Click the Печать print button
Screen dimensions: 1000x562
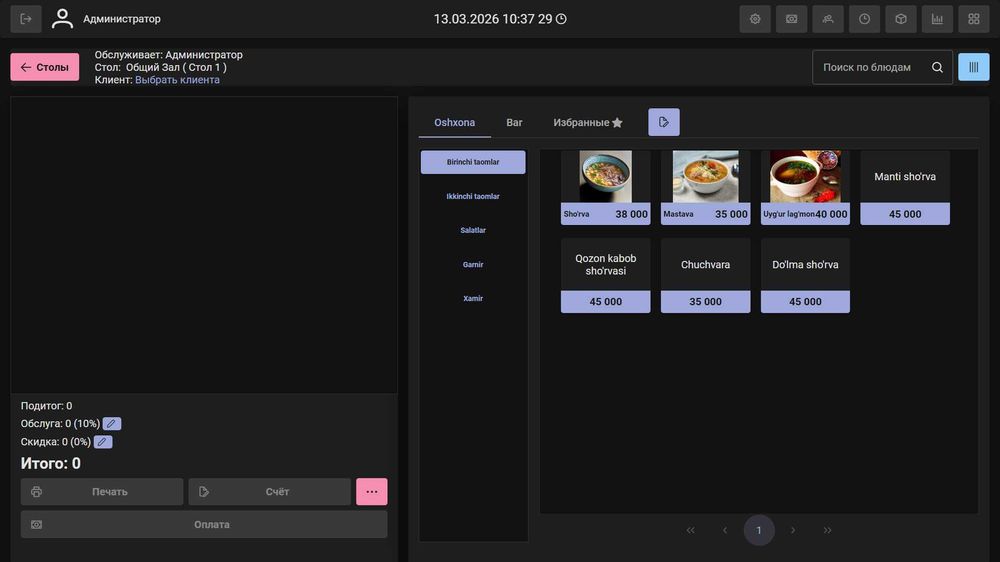tap(102, 492)
